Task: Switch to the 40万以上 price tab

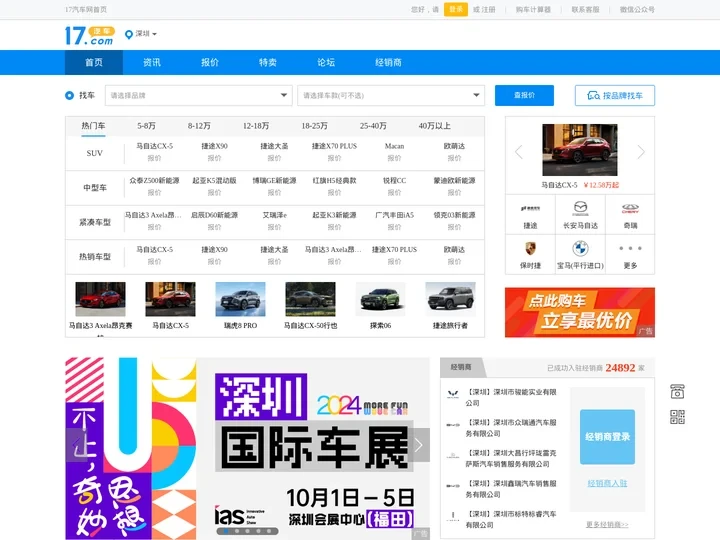Action: tap(434, 126)
